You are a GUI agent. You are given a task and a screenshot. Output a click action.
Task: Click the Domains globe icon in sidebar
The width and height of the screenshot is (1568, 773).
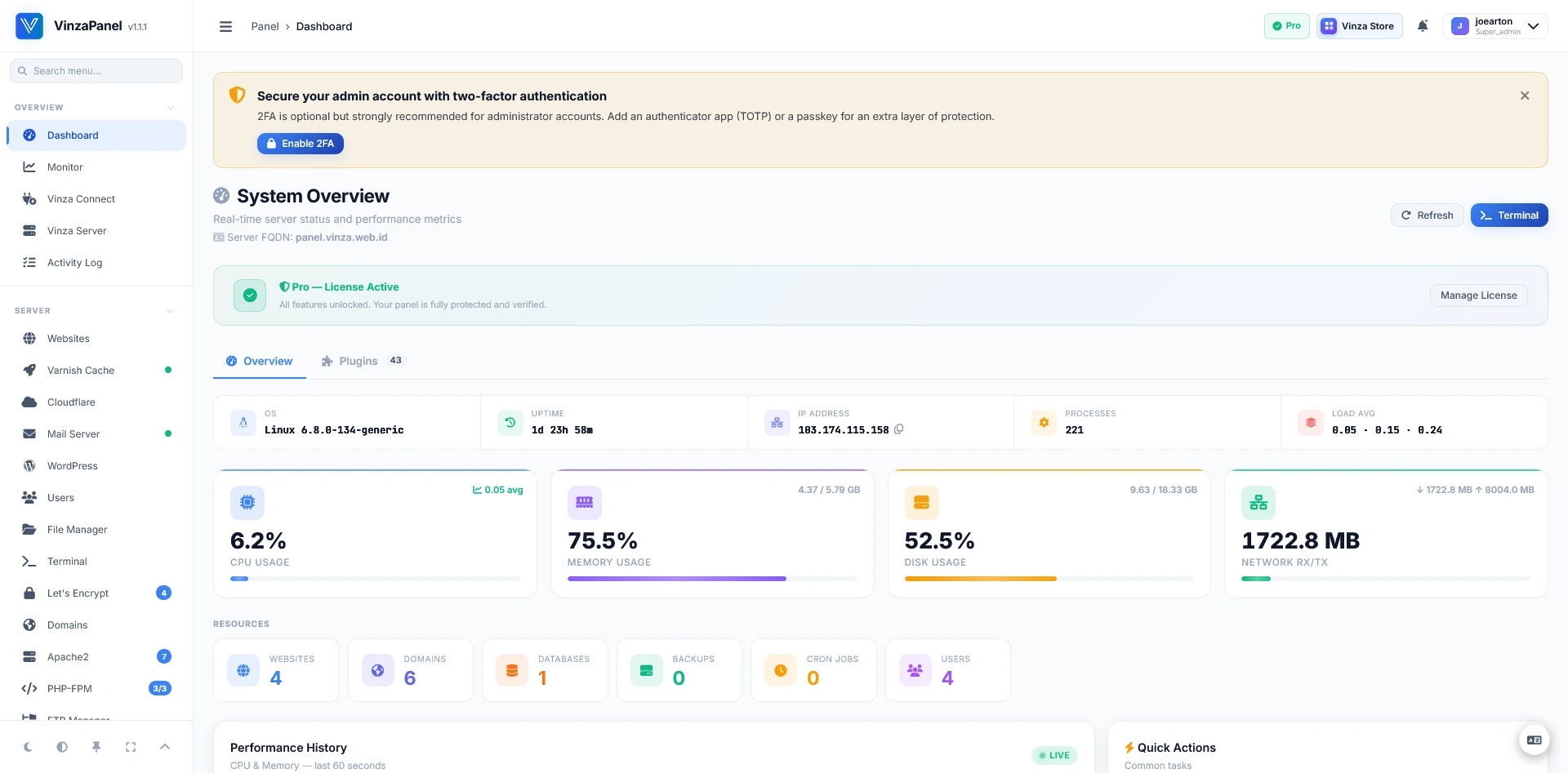[x=29, y=625]
